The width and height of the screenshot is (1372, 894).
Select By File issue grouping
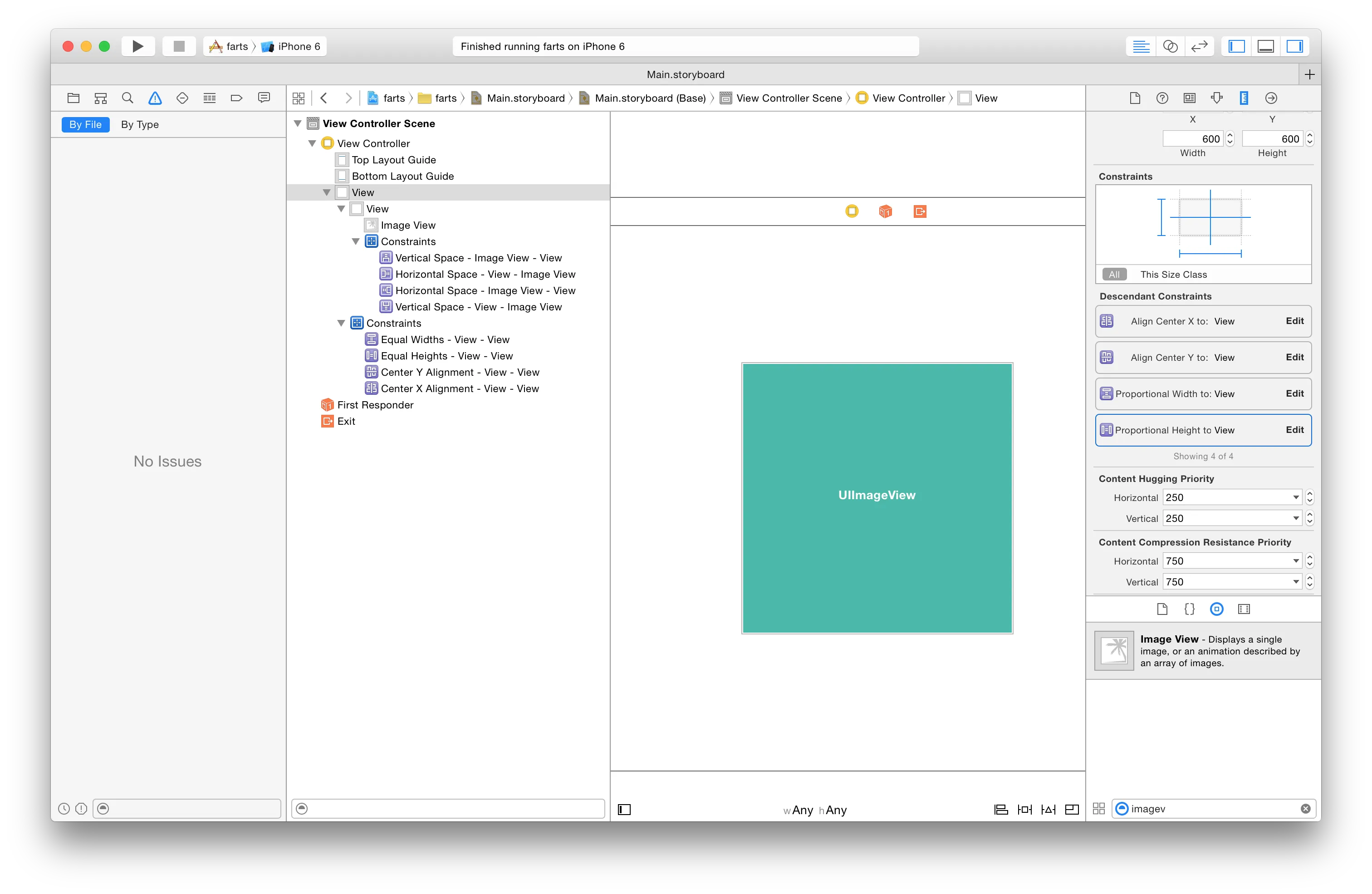click(x=85, y=125)
